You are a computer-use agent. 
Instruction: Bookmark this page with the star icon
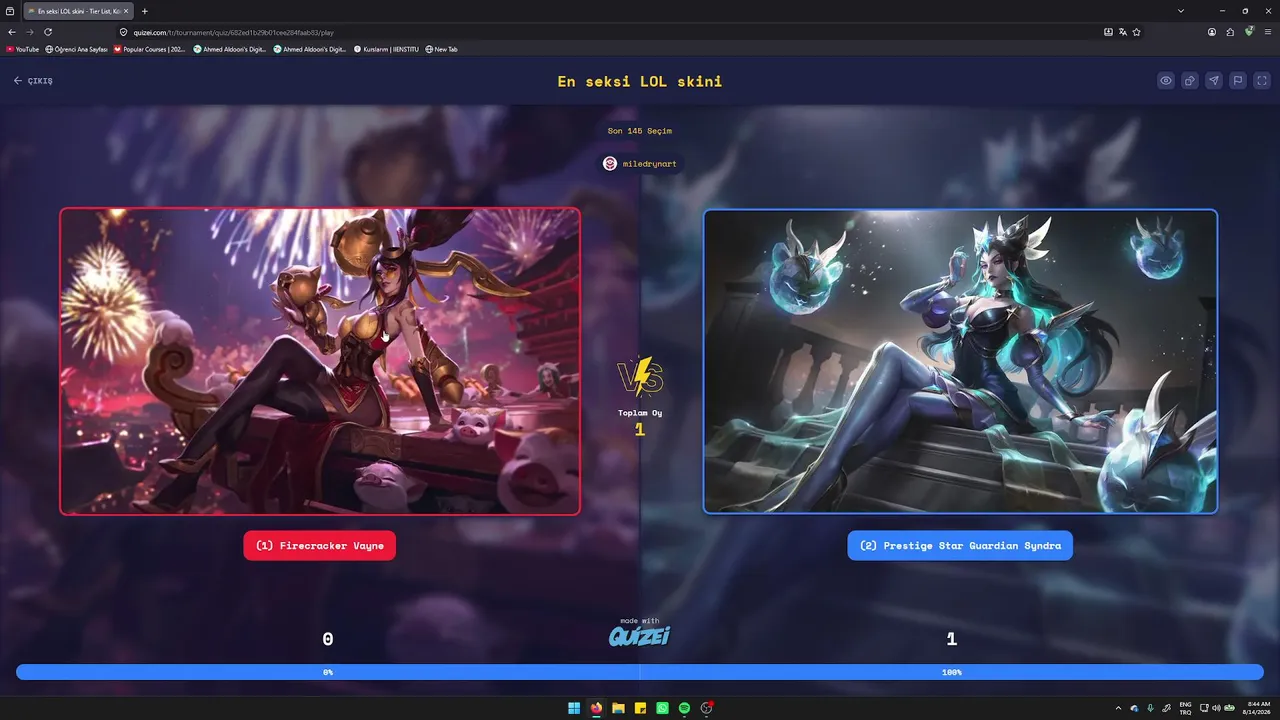pyautogui.click(x=1137, y=32)
